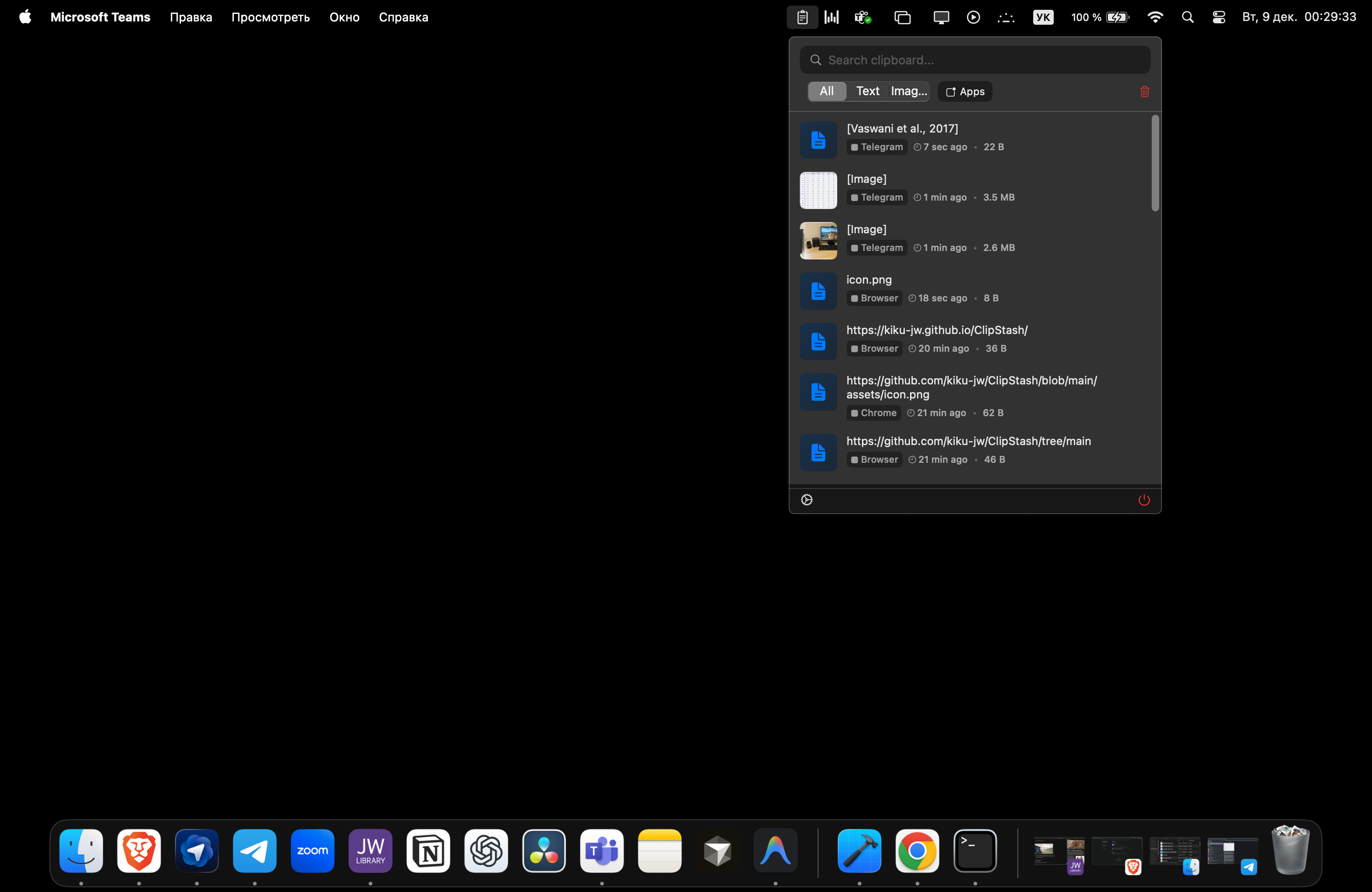
Task: Open the Окно menu
Action: (344, 17)
